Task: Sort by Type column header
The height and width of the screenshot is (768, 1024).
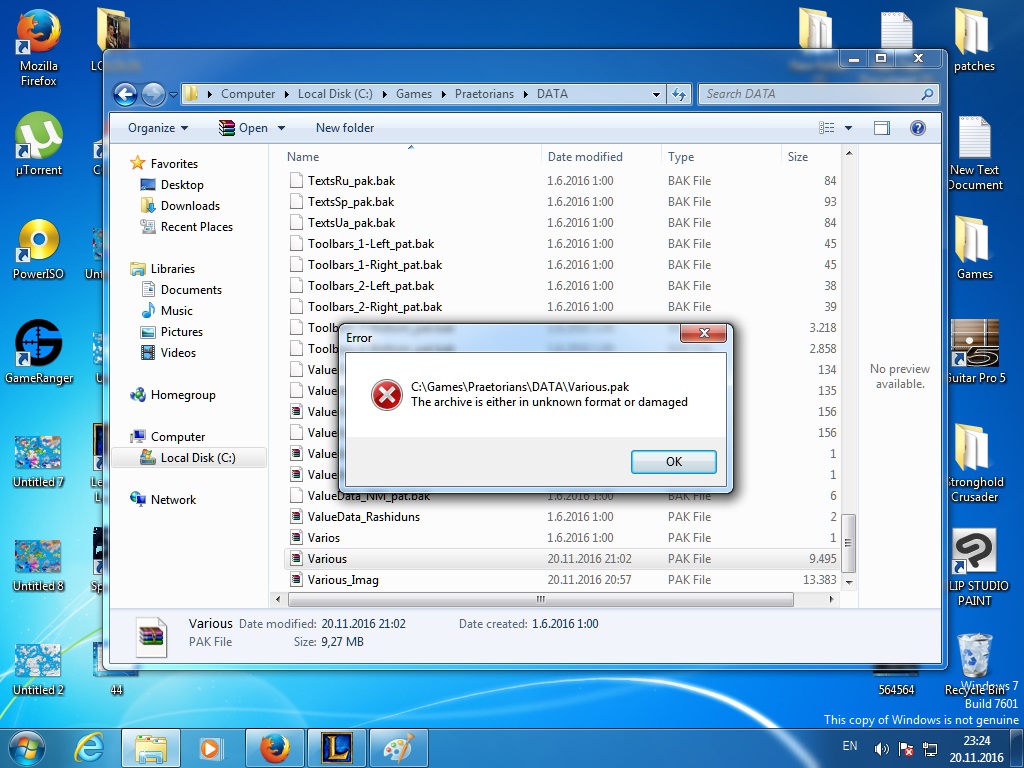Action: [x=721, y=157]
